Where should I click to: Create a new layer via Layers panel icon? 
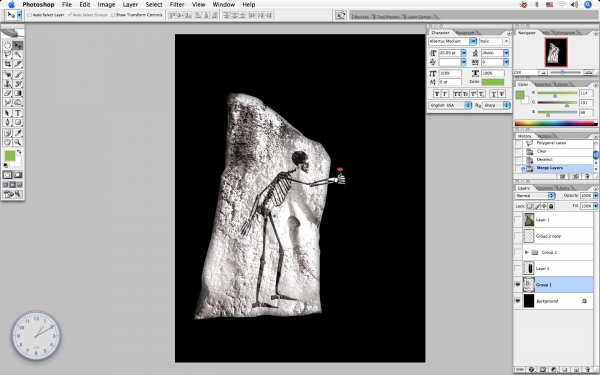pos(576,369)
